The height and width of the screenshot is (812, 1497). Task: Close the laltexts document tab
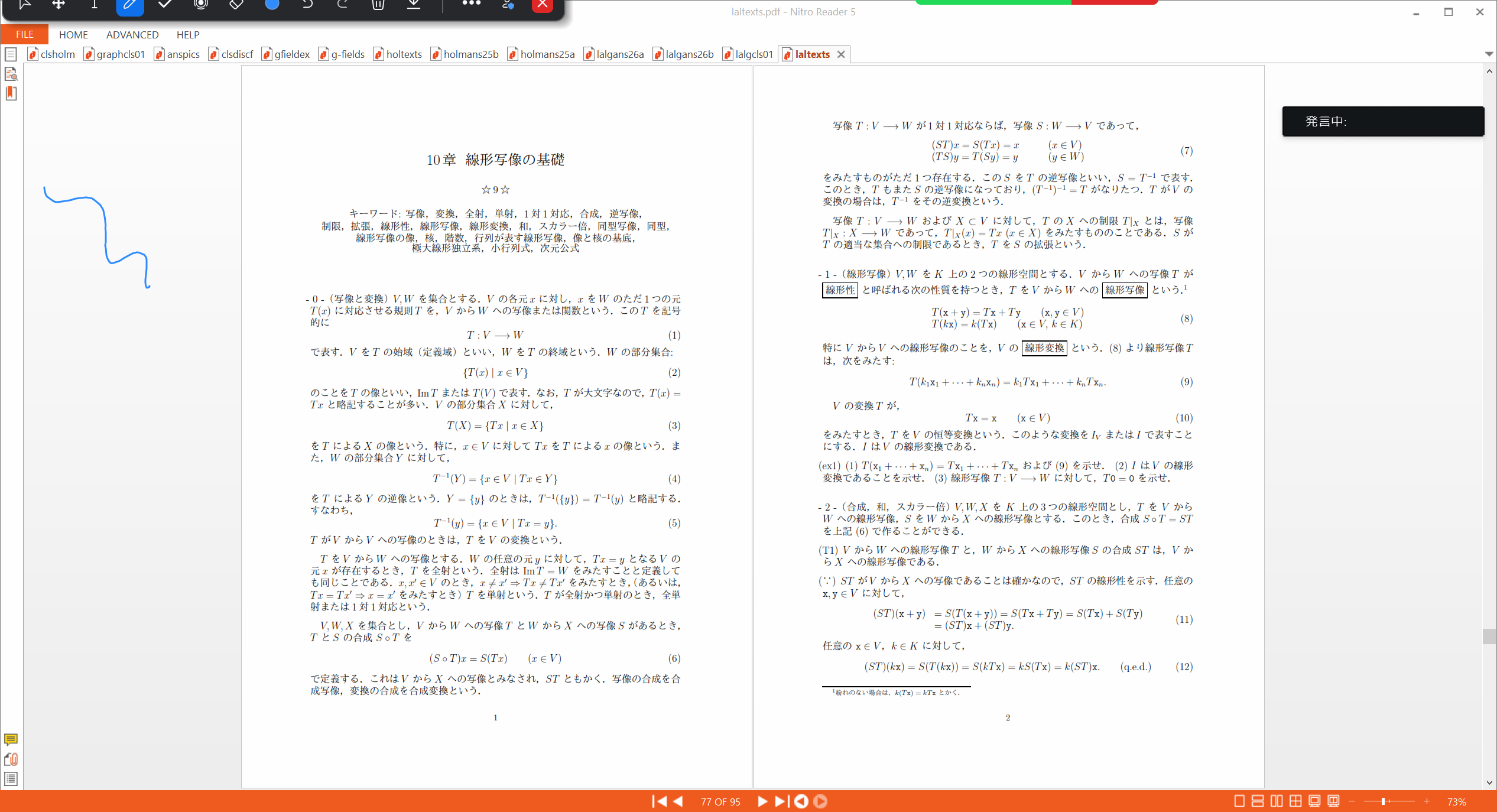coord(841,54)
